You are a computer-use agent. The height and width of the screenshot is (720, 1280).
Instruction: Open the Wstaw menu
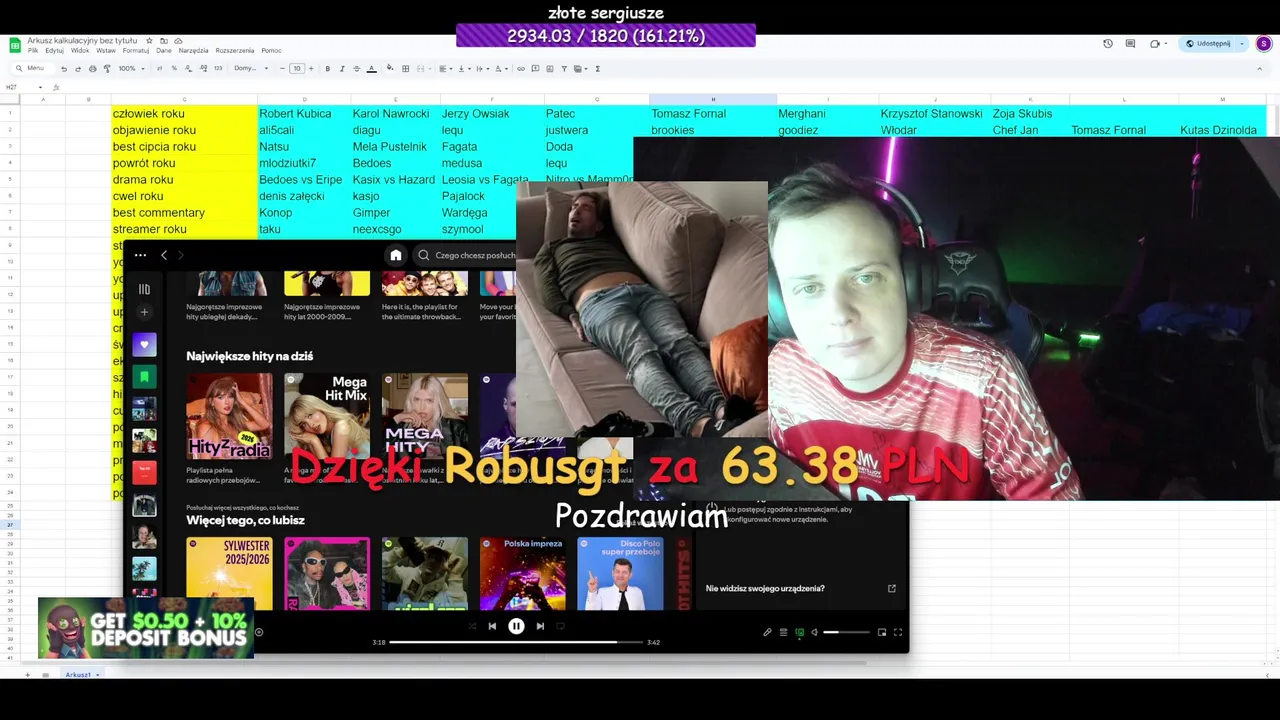106,50
